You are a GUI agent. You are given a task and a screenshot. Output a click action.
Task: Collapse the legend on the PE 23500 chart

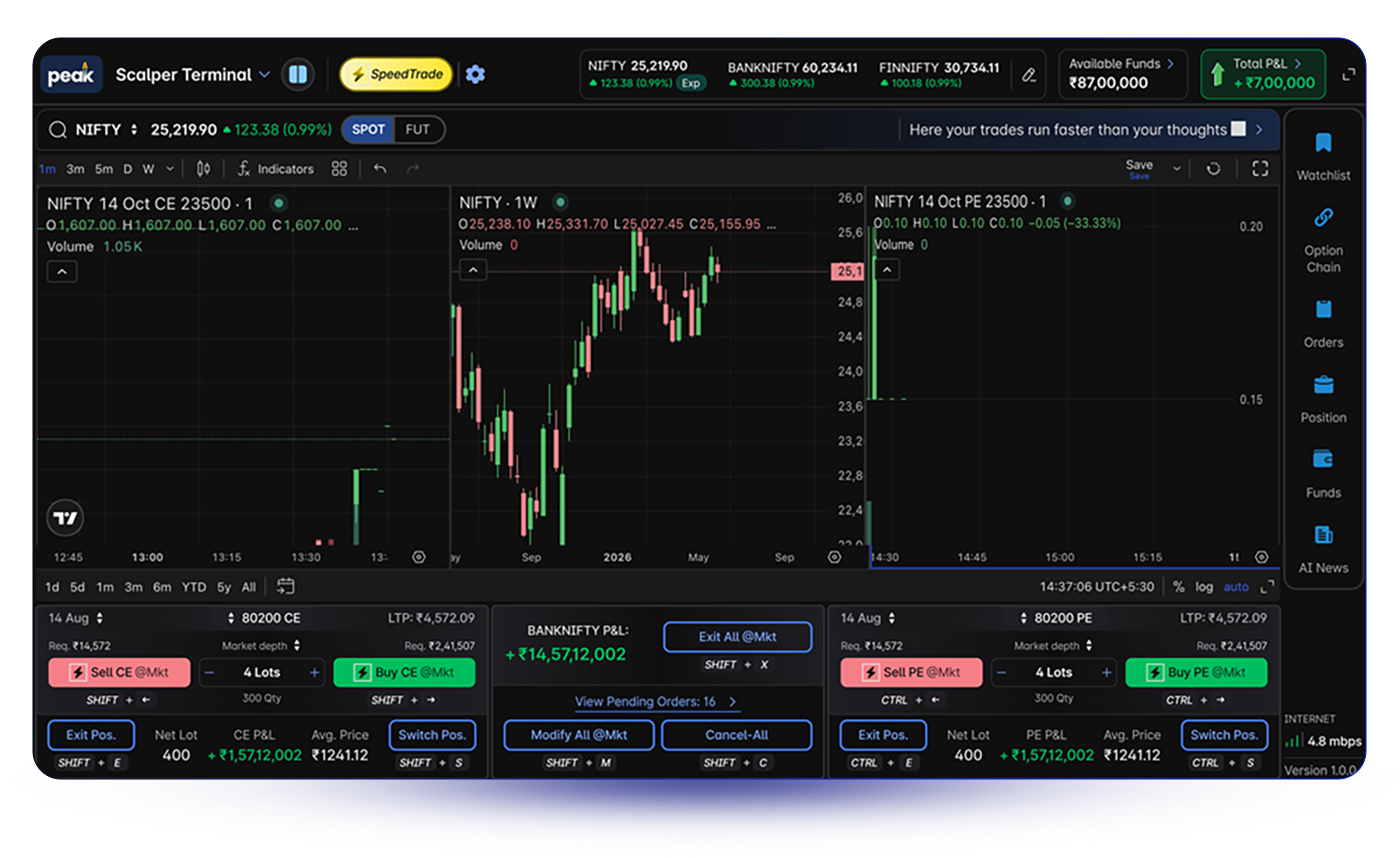pyautogui.click(x=887, y=269)
